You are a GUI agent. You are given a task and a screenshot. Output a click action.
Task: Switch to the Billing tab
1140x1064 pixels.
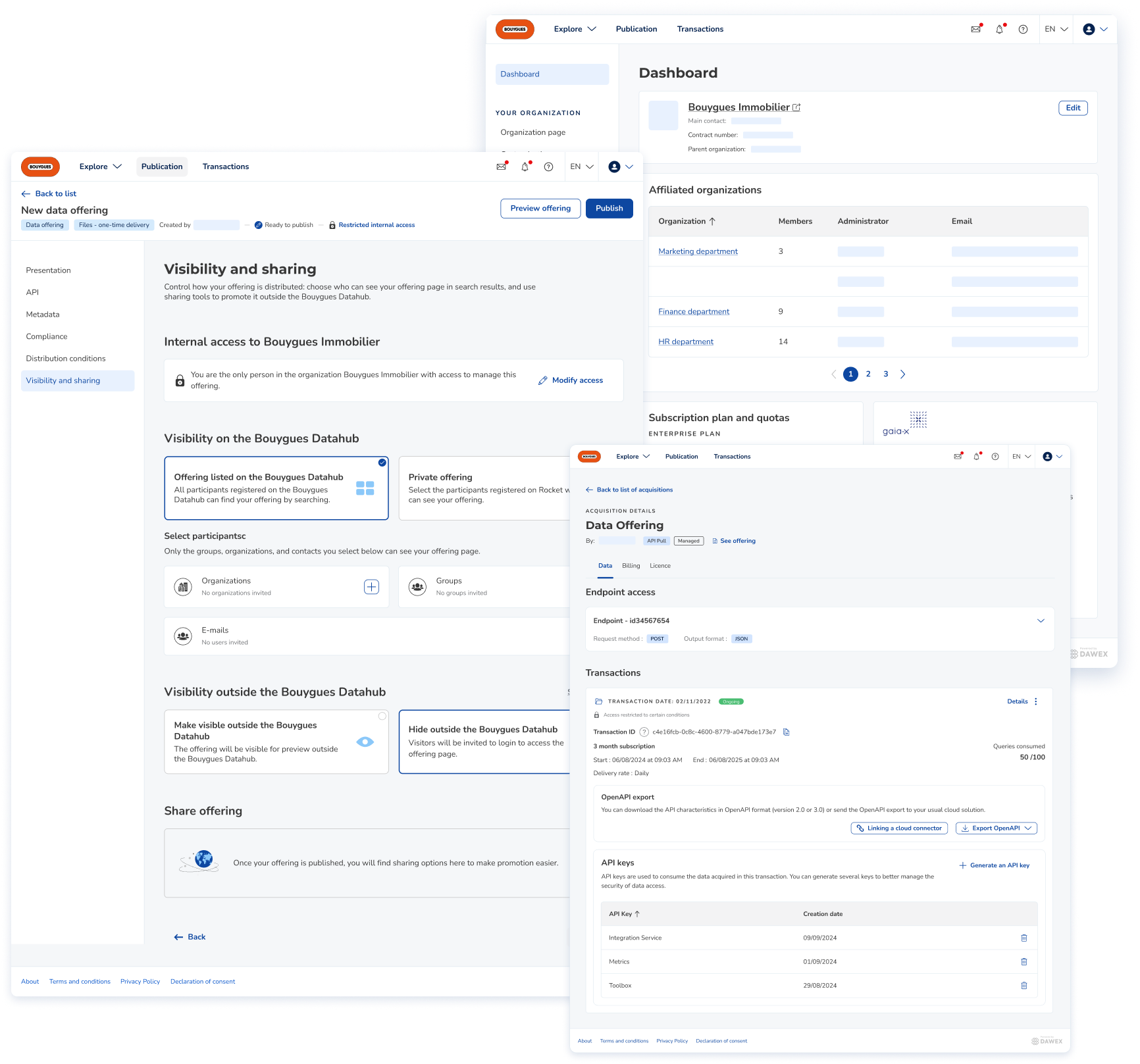pyautogui.click(x=631, y=566)
